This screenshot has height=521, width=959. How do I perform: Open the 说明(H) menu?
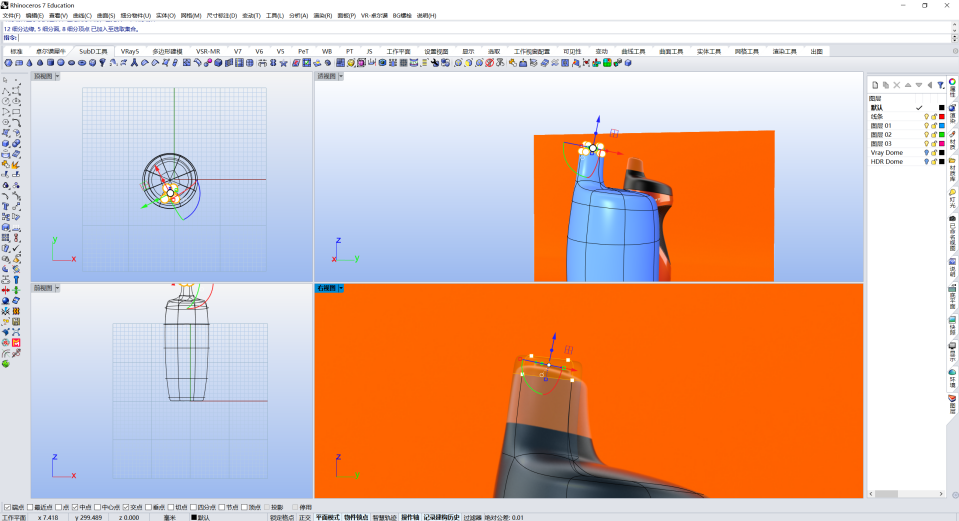pyautogui.click(x=426, y=15)
